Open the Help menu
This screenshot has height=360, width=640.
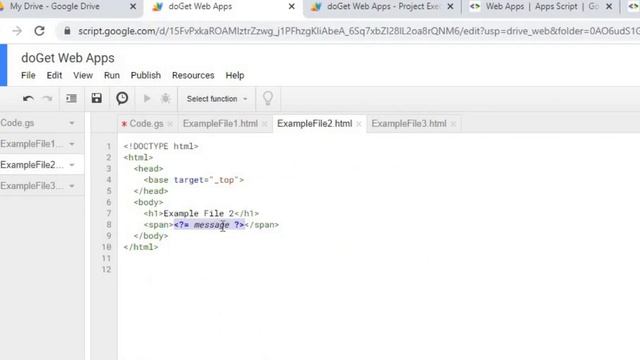[x=235, y=76]
